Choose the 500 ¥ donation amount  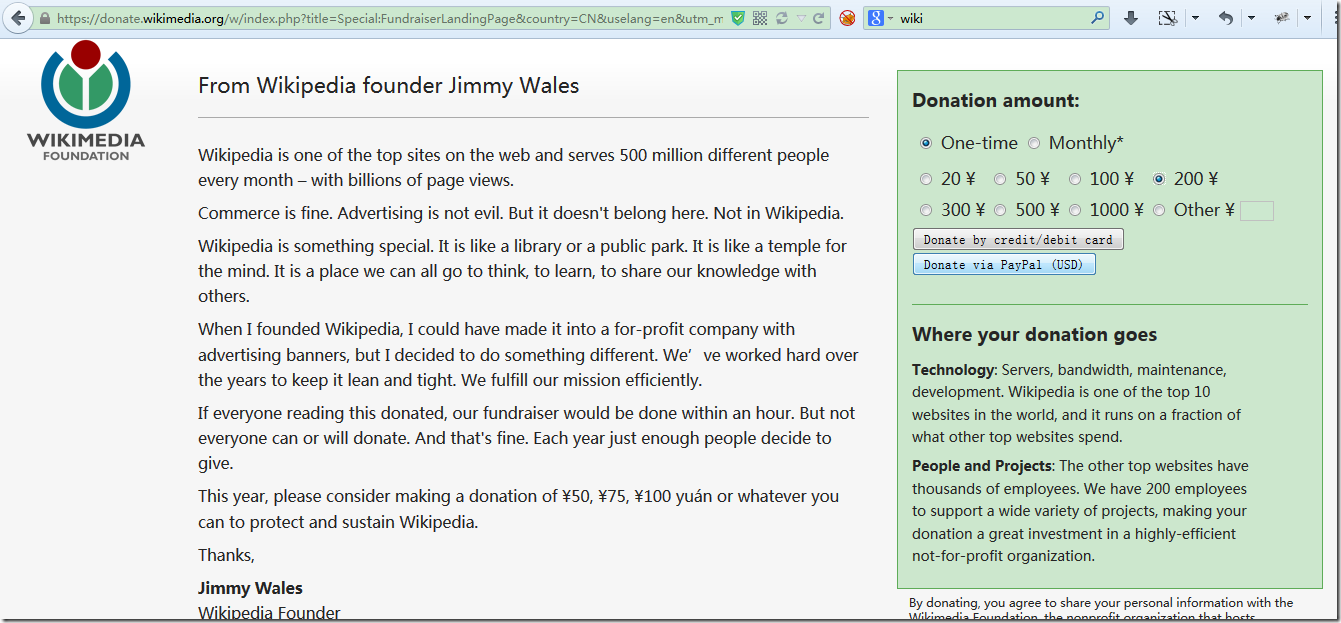pos(1000,210)
